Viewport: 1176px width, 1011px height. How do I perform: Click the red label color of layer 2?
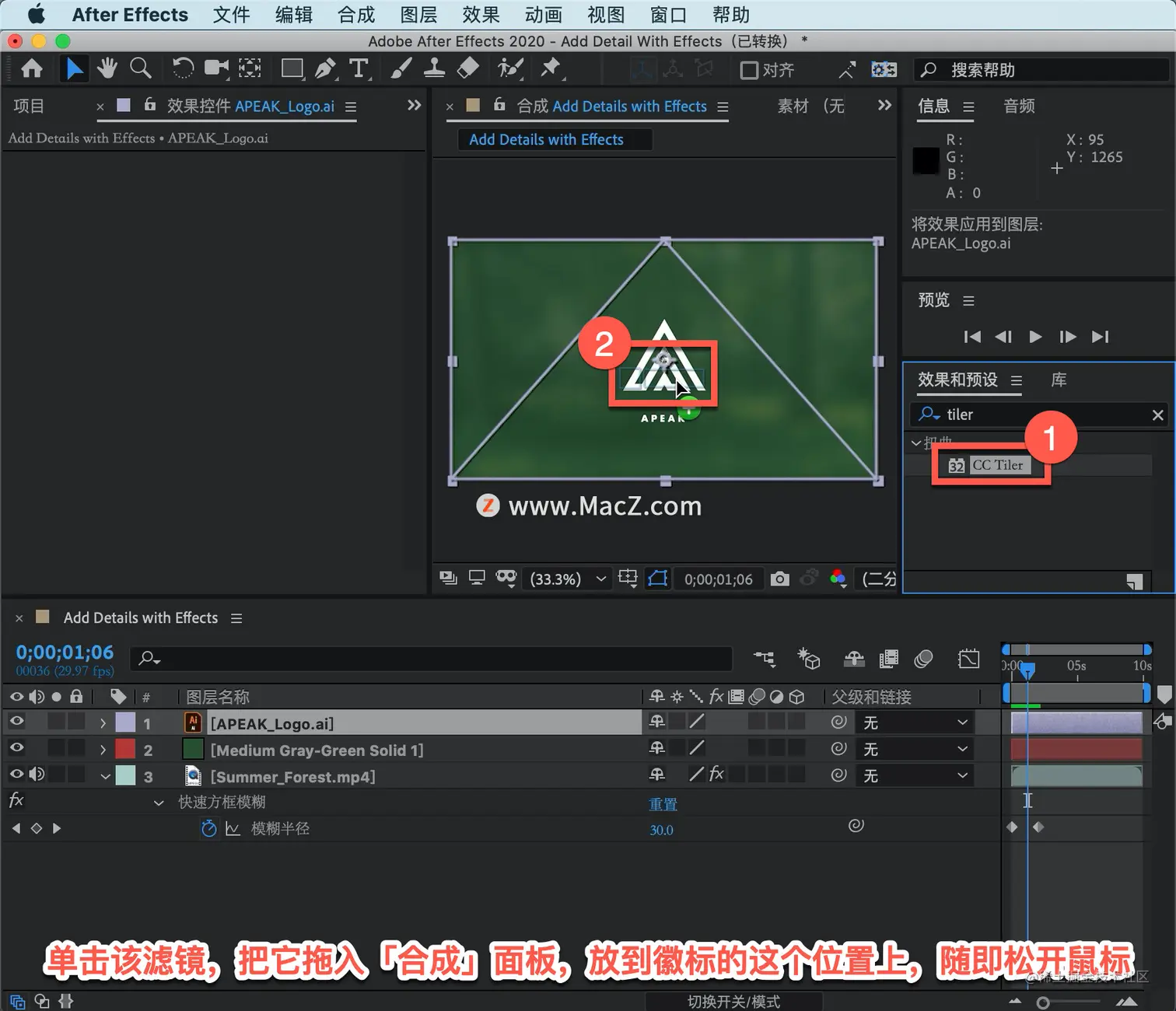point(125,749)
